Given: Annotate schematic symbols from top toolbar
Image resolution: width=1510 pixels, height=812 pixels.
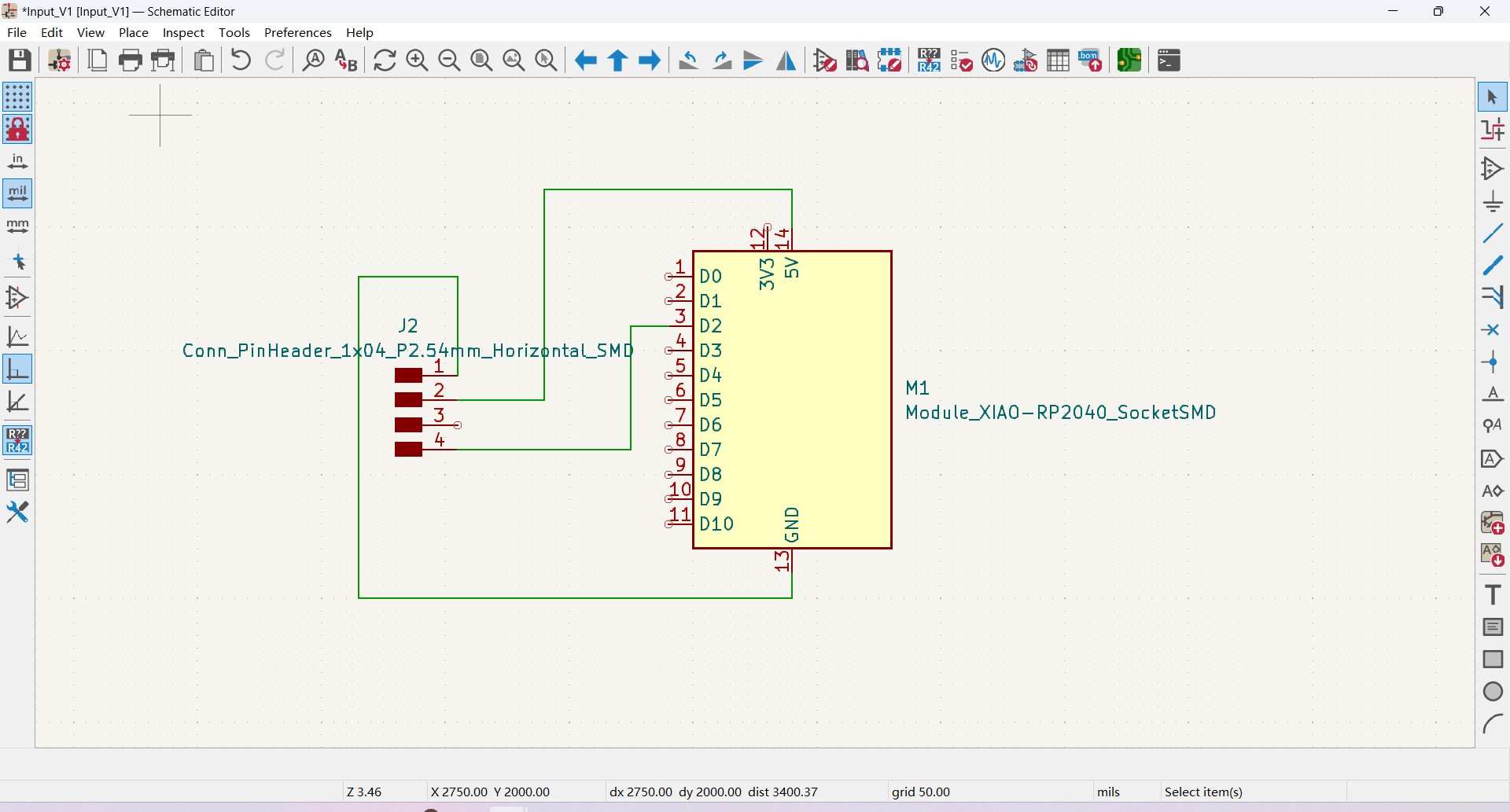Looking at the screenshot, I should (x=929, y=61).
